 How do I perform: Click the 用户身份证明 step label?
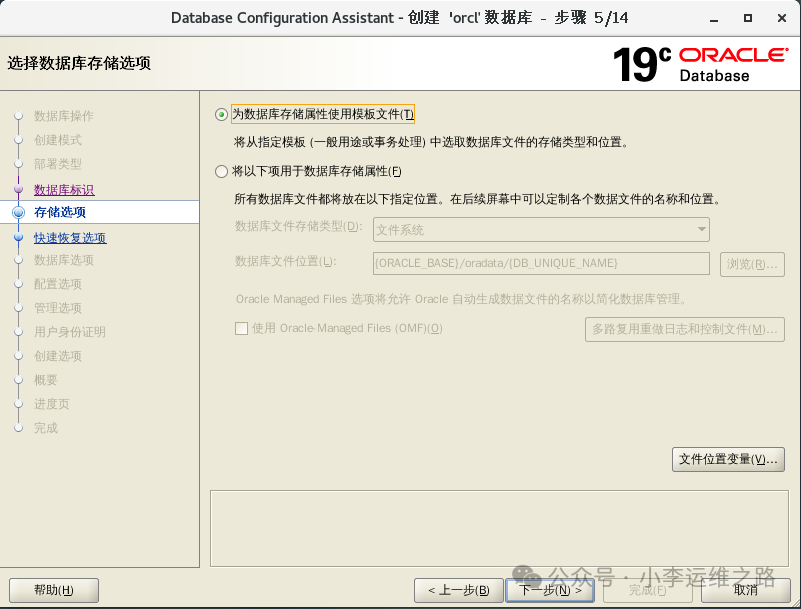point(69,332)
